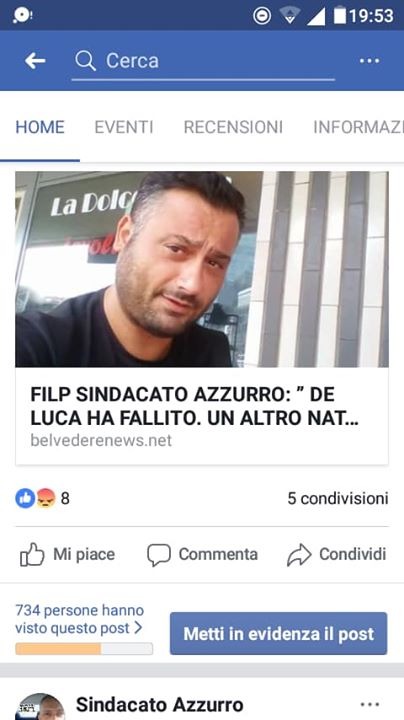Screen dimensions: 404x720
Task: Tap the back arrow icon
Action: (35, 61)
